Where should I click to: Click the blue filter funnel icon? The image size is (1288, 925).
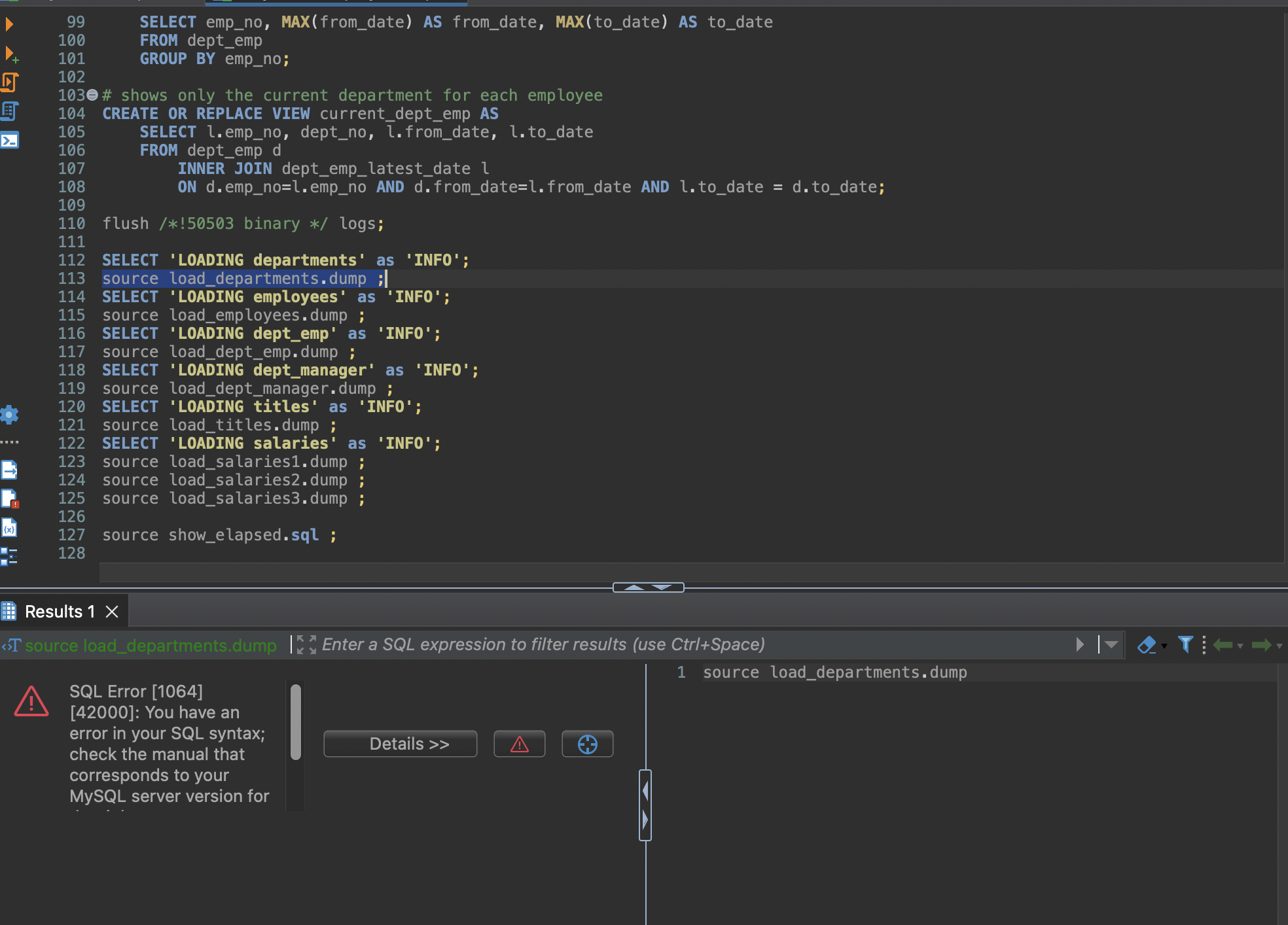click(1185, 644)
